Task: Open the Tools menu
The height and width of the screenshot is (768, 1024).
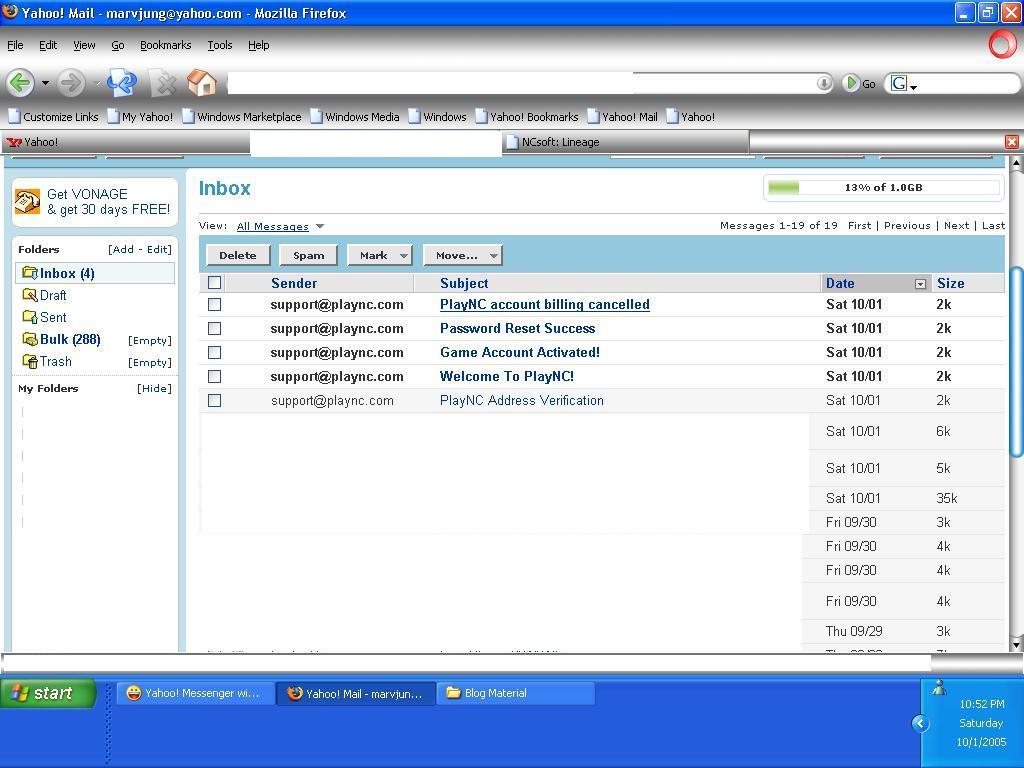Action: [x=219, y=45]
